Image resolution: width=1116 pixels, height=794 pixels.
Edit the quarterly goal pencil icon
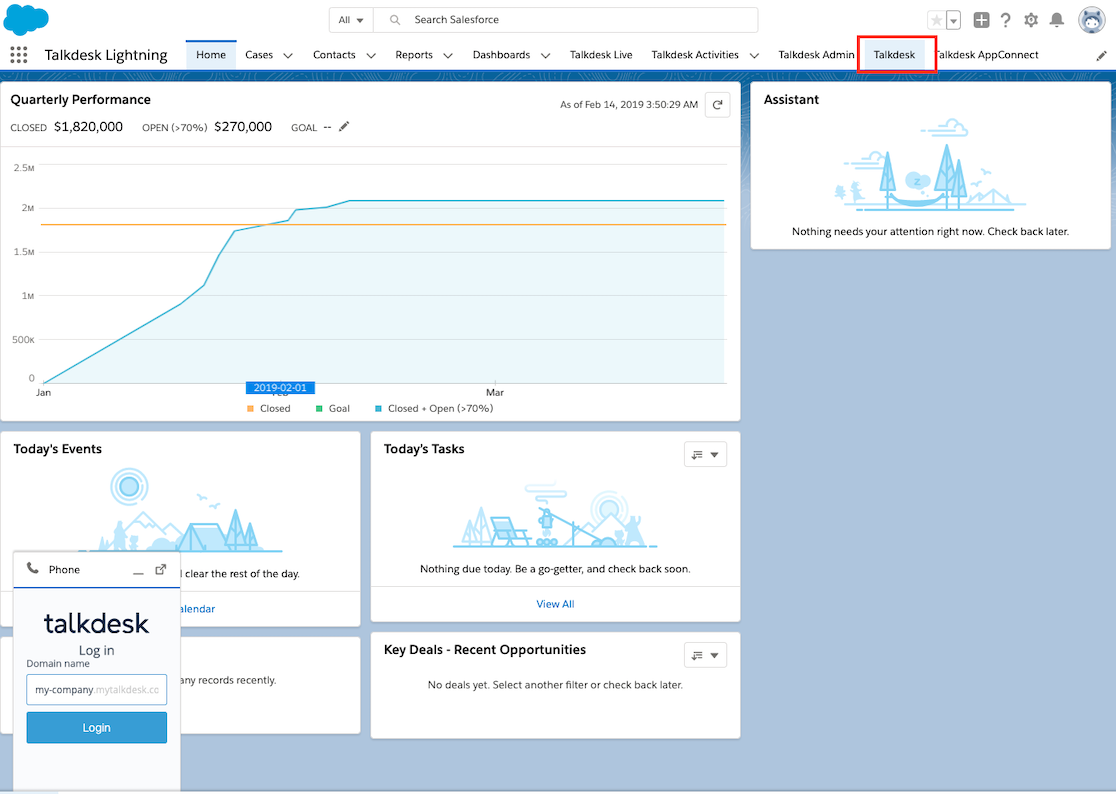[x=344, y=127]
